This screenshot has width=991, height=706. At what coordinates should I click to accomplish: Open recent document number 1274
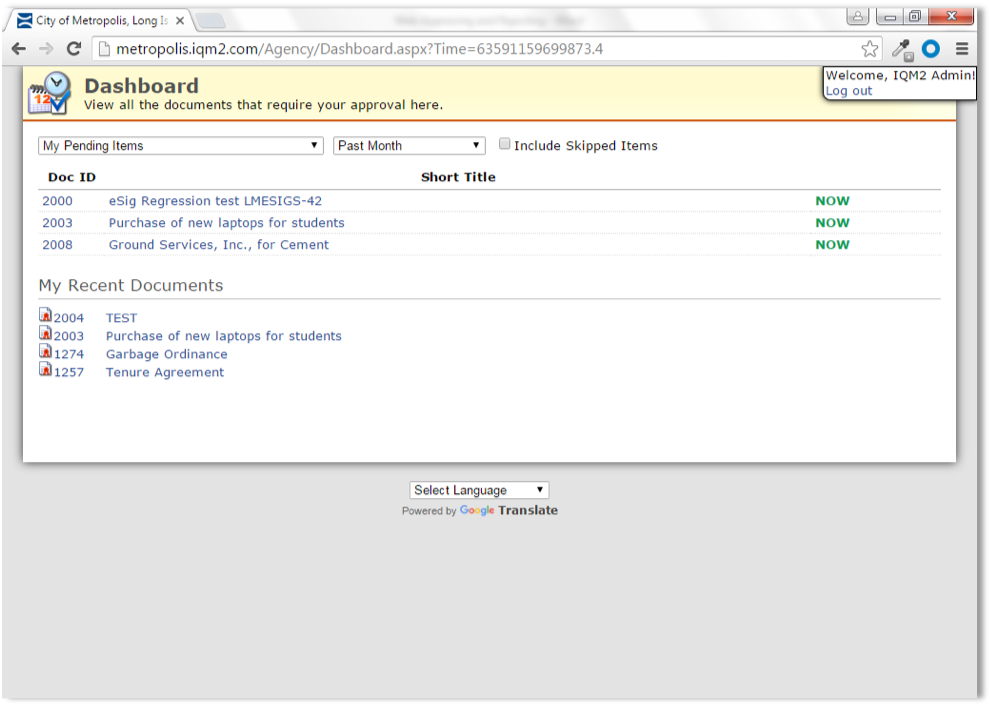pos(69,355)
